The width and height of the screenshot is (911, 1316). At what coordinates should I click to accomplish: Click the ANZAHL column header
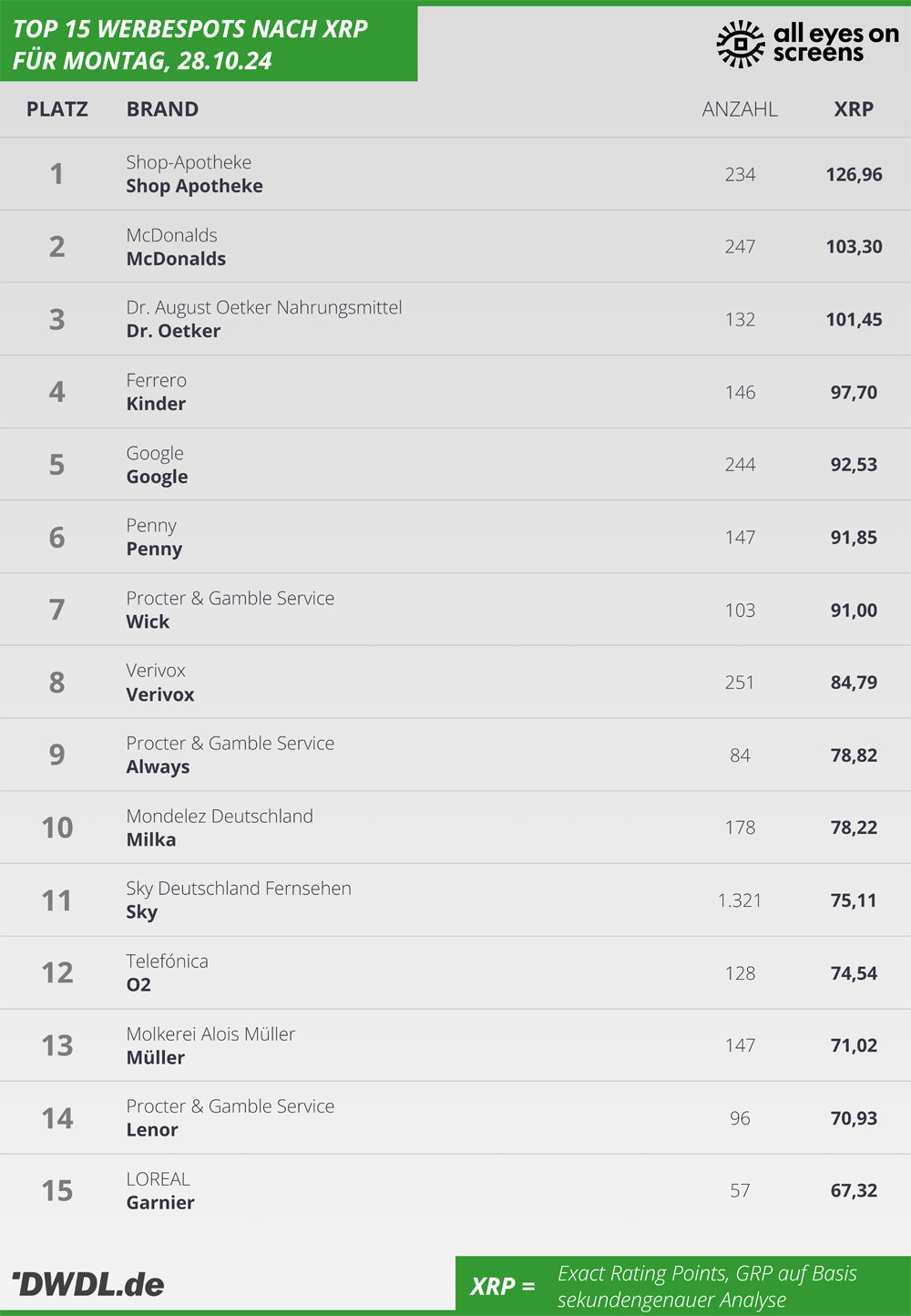pos(740,109)
